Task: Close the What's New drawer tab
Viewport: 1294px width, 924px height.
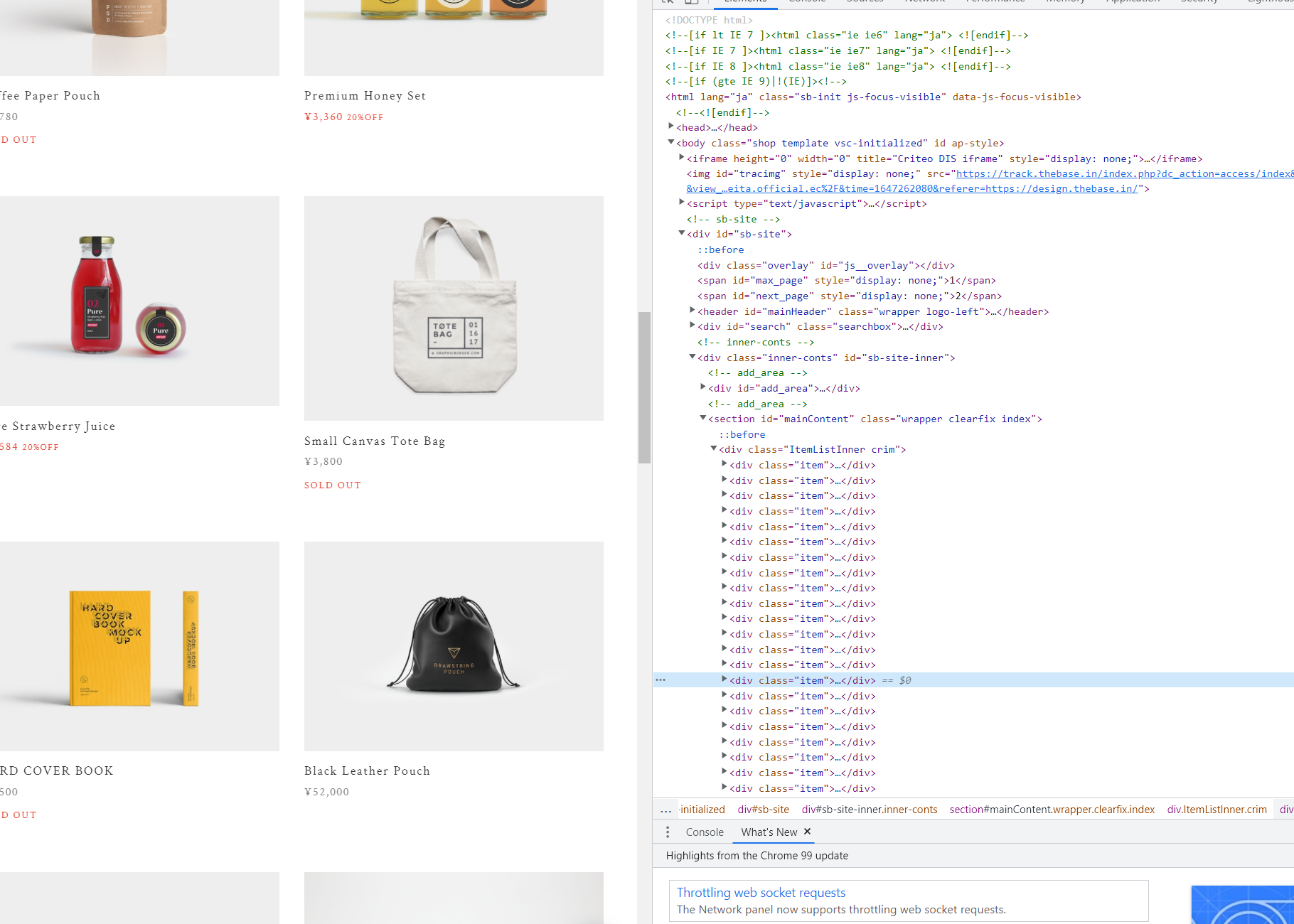Action: point(807,832)
